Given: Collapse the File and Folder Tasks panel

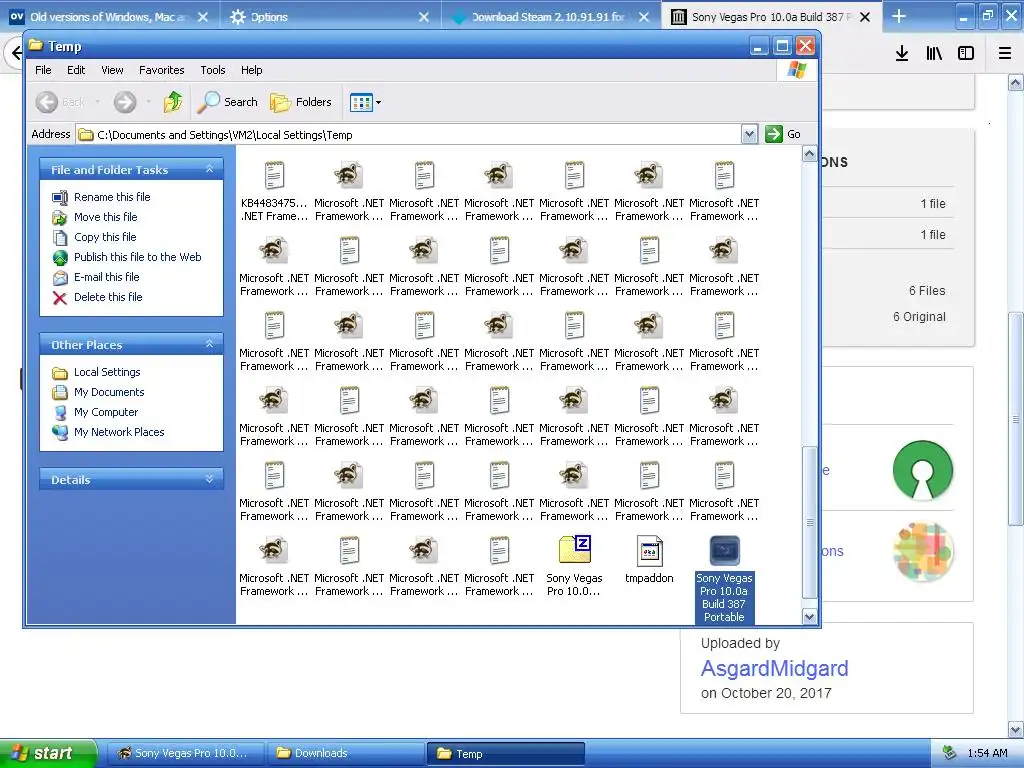Looking at the screenshot, I should point(209,169).
